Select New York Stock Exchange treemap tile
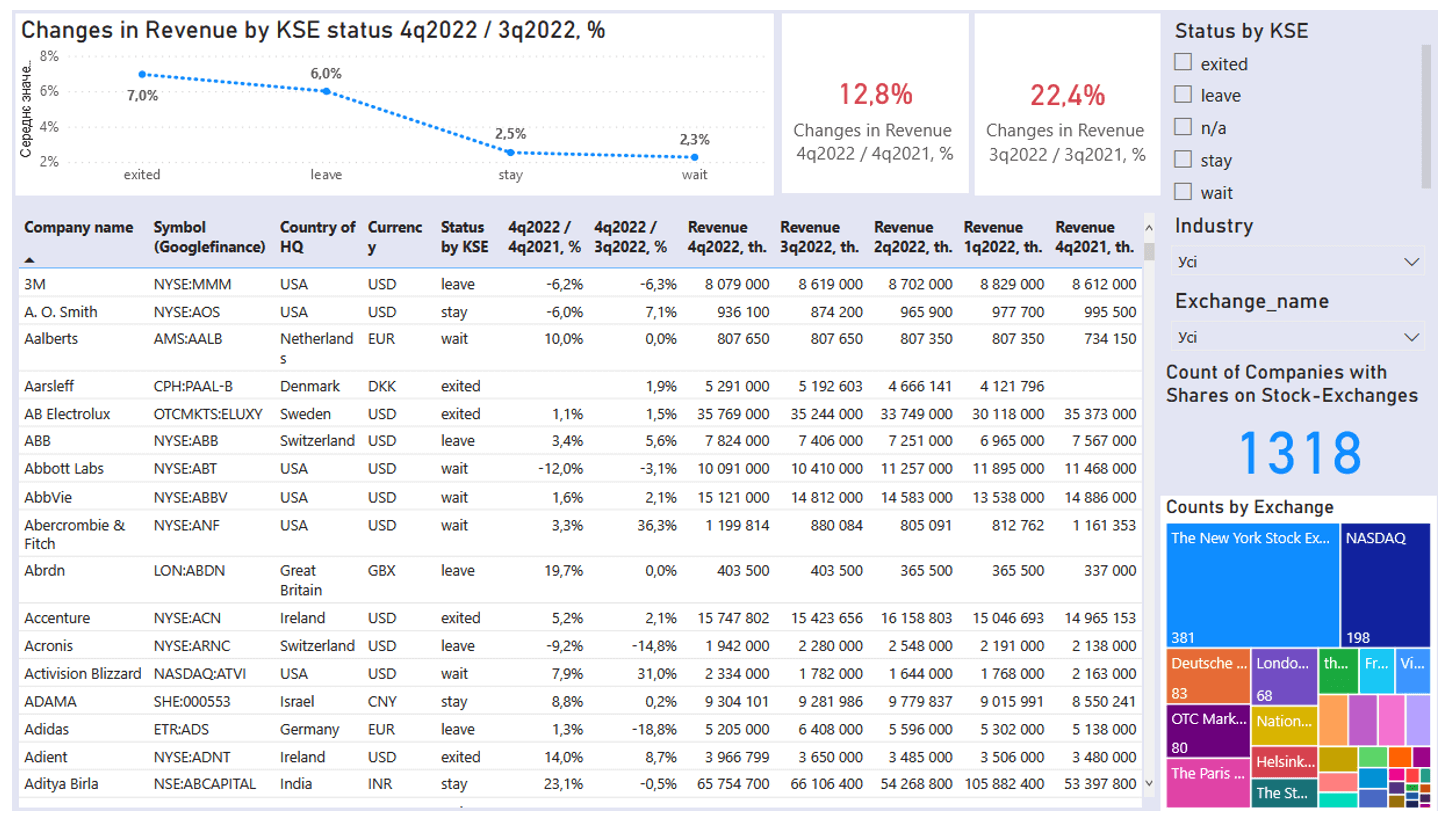 (x=1252, y=584)
